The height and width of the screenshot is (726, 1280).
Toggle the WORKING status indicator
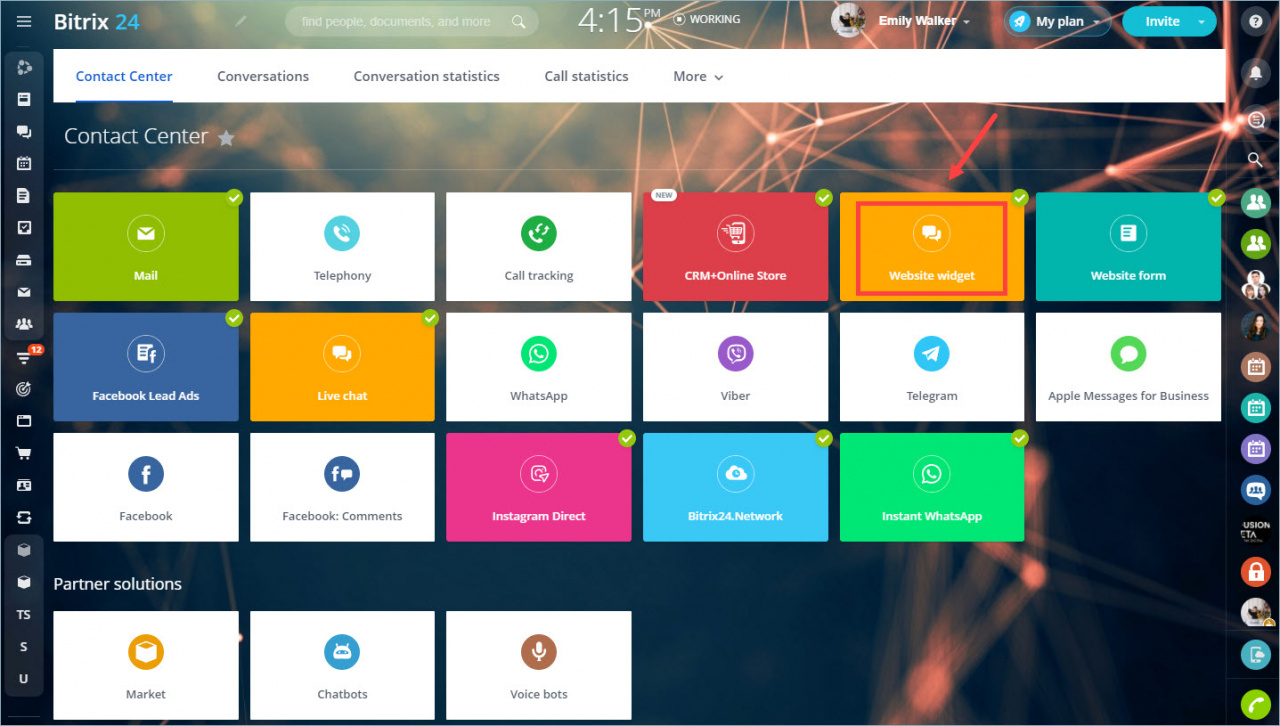[707, 19]
